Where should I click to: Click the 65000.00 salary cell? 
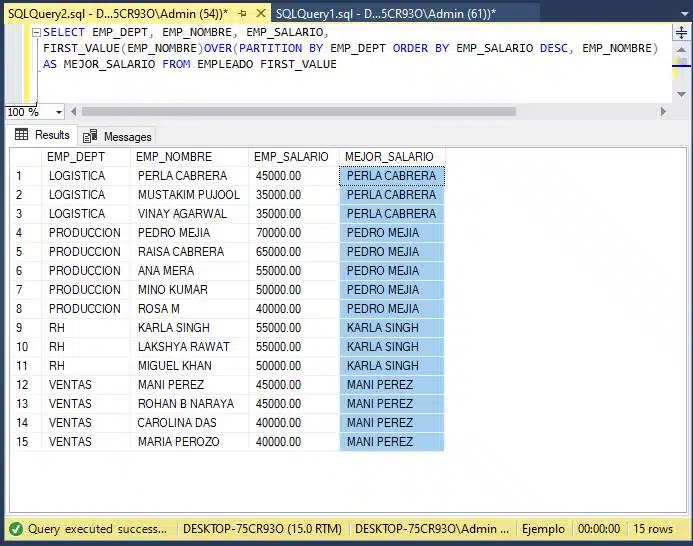[x=293, y=252]
